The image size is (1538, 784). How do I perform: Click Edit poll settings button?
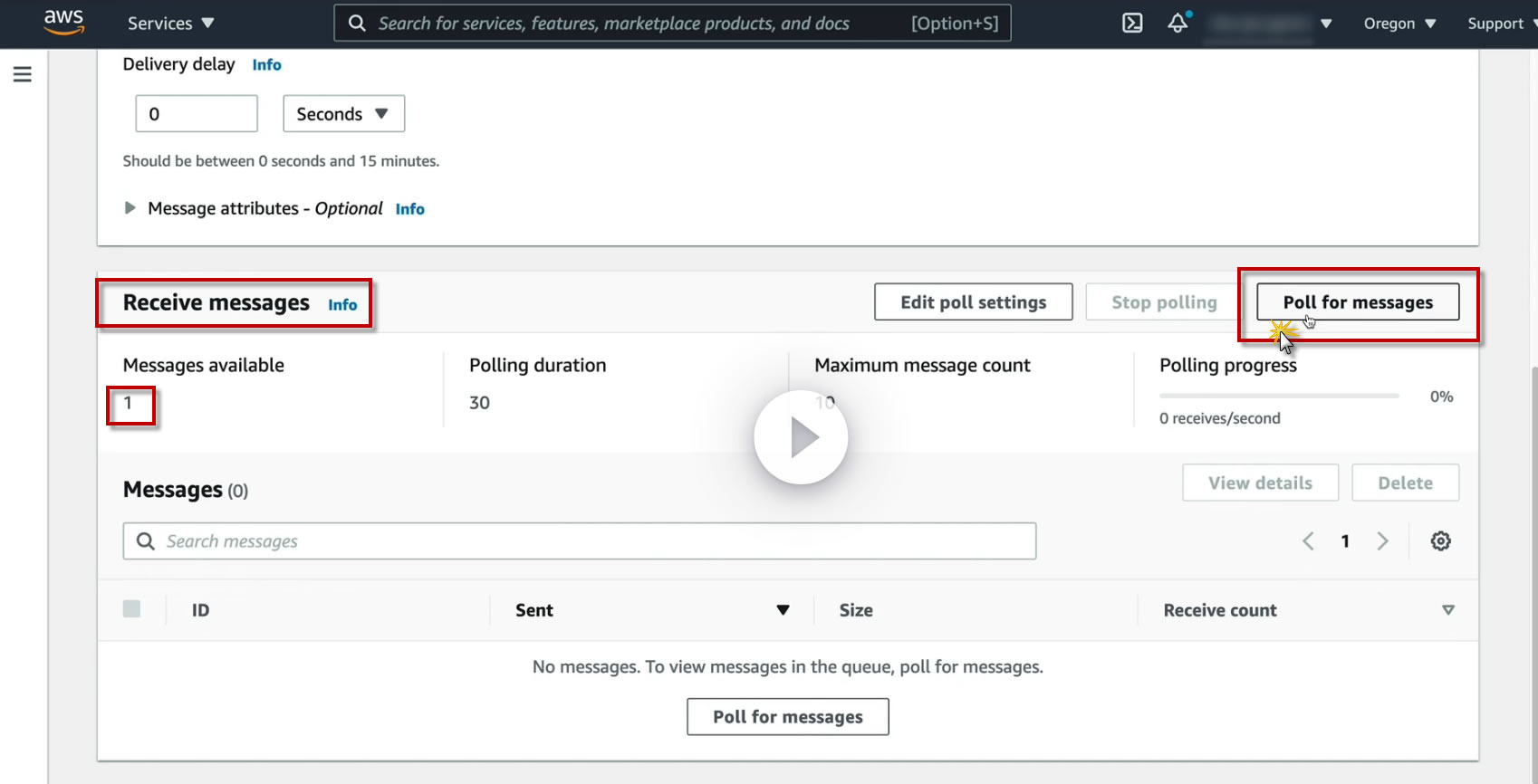pos(973,302)
